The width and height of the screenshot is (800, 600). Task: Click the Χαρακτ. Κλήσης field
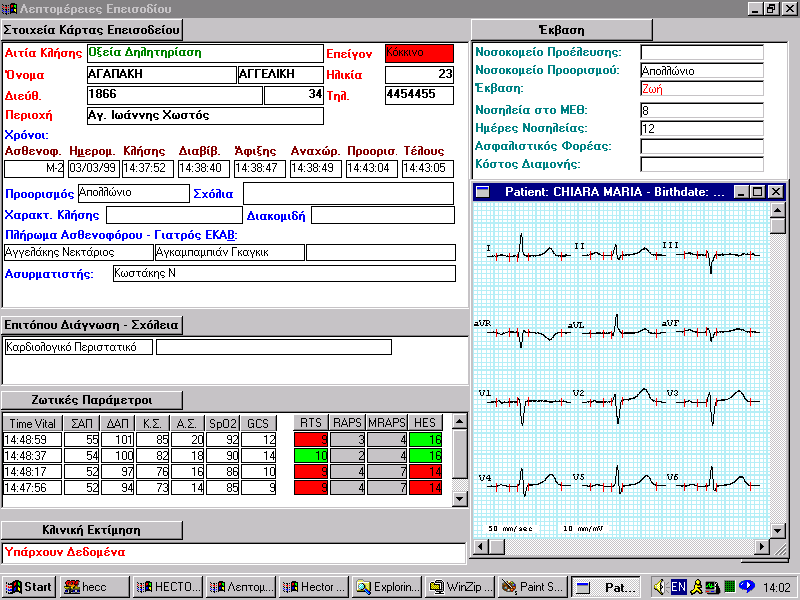click(174, 215)
